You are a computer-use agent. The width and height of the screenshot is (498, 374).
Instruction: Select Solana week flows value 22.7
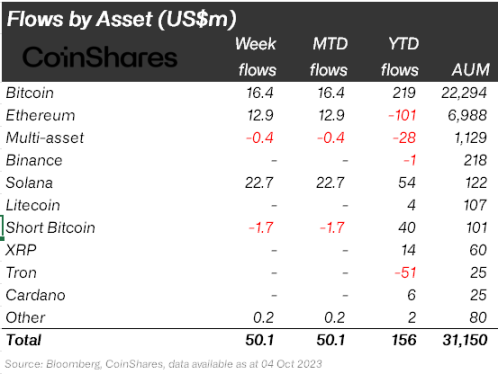point(259,183)
